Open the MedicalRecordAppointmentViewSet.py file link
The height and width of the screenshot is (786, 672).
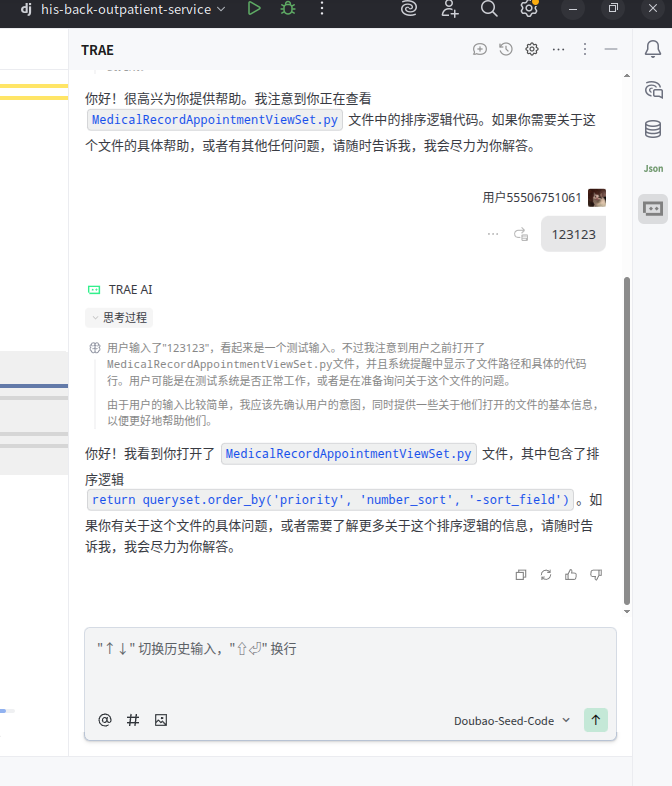pos(348,454)
